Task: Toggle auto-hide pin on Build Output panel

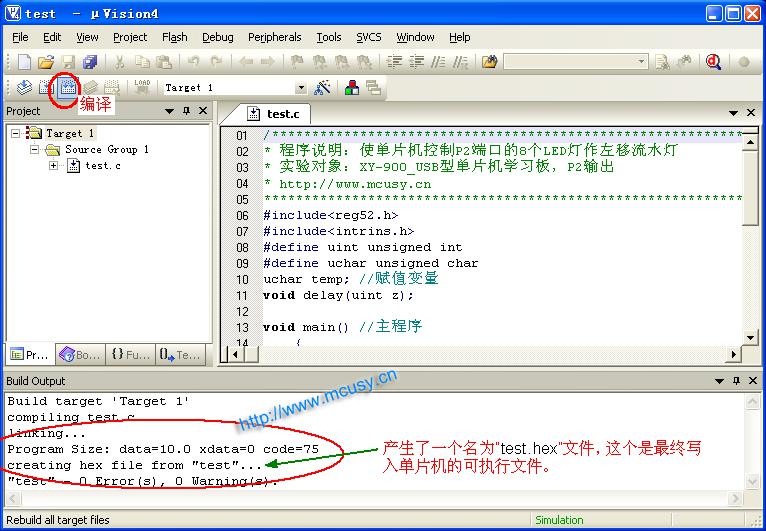Action: click(736, 381)
